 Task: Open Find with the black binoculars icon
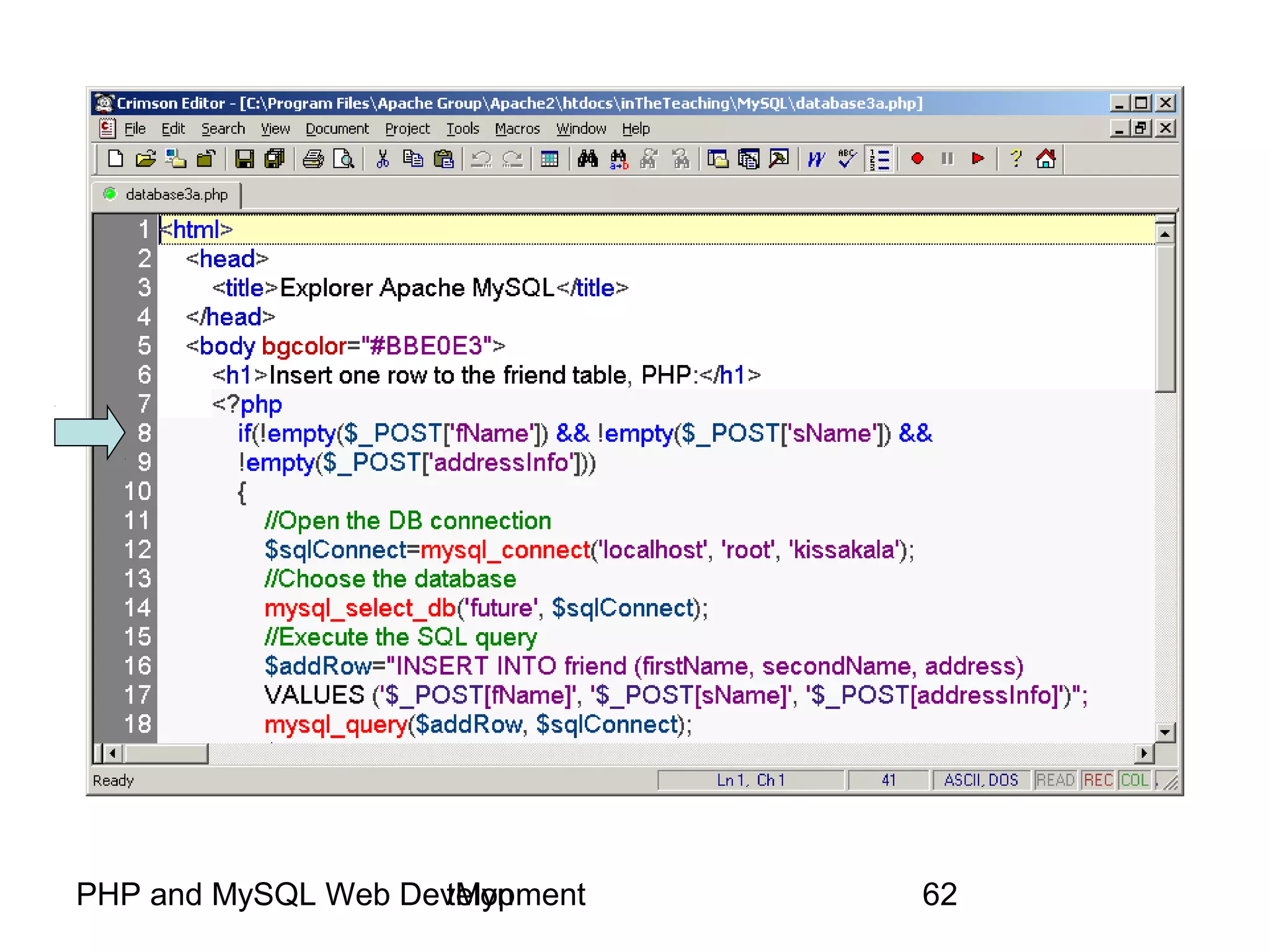(588, 159)
